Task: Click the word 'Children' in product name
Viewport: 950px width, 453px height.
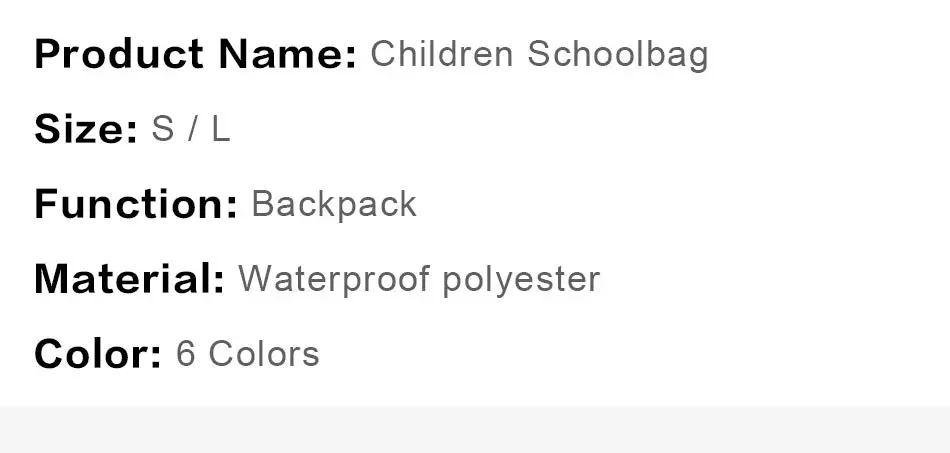Action: 442,53
